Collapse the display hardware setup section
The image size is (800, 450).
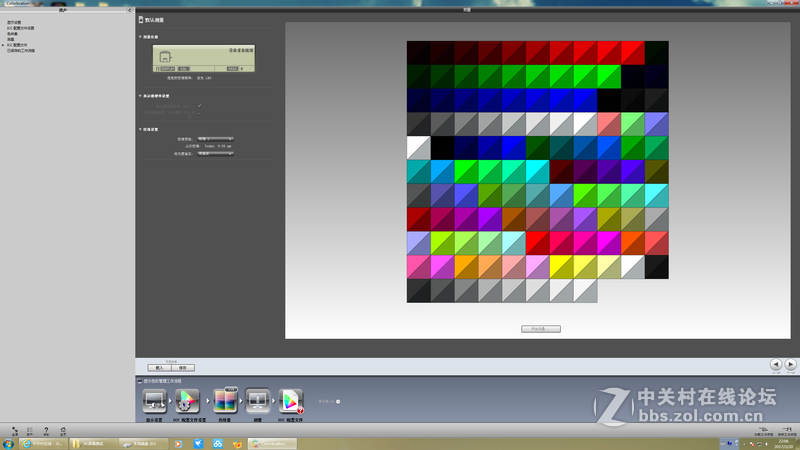(141, 96)
